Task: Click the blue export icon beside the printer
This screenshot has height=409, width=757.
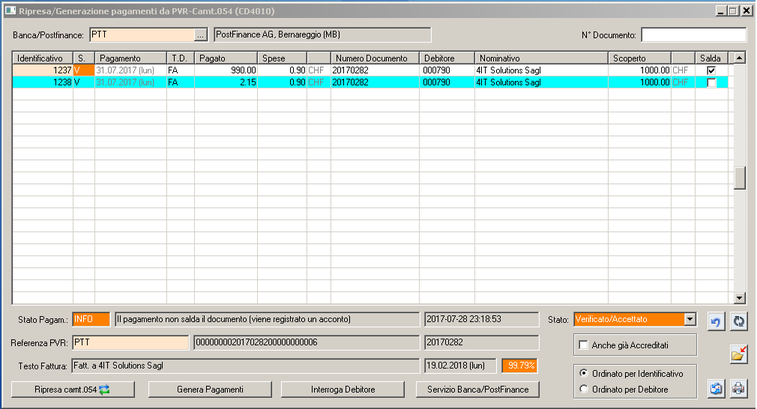Action: tap(716, 388)
